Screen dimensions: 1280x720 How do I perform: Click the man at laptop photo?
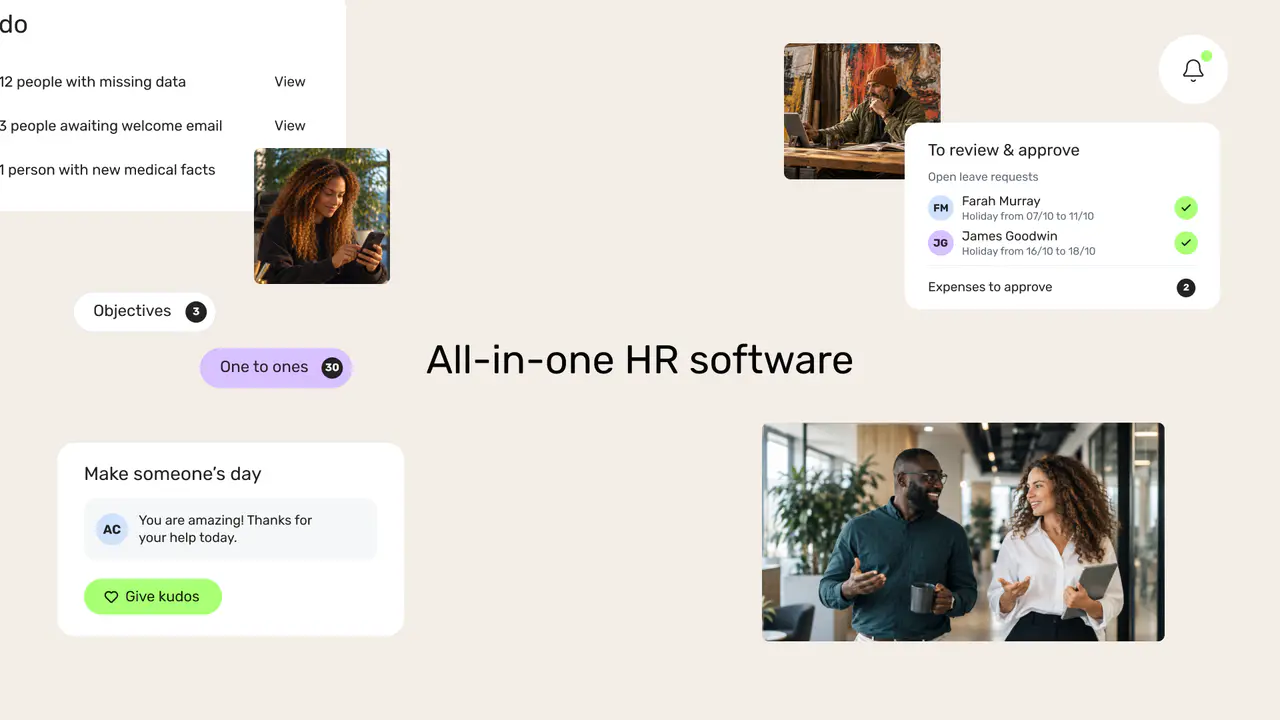click(862, 111)
